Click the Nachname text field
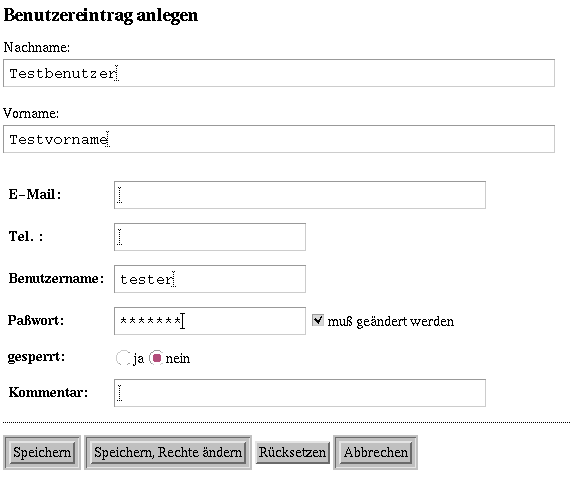 click(x=279, y=73)
